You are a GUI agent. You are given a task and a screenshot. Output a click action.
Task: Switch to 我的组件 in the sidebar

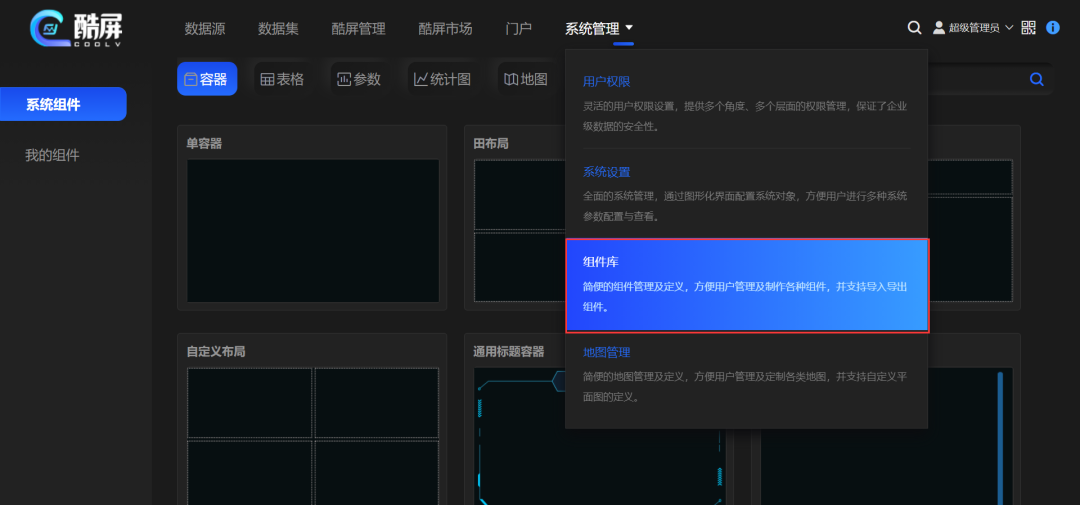[52, 155]
